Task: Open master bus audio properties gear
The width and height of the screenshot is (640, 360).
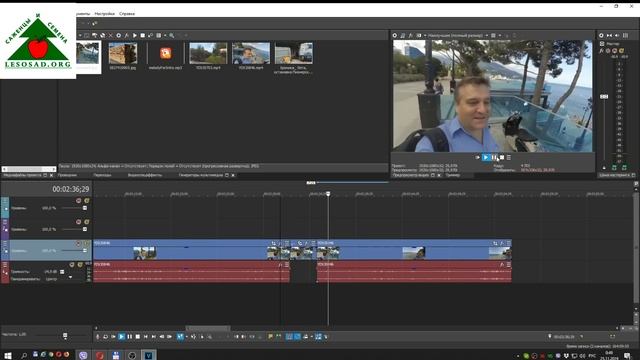Action: pos(601,36)
